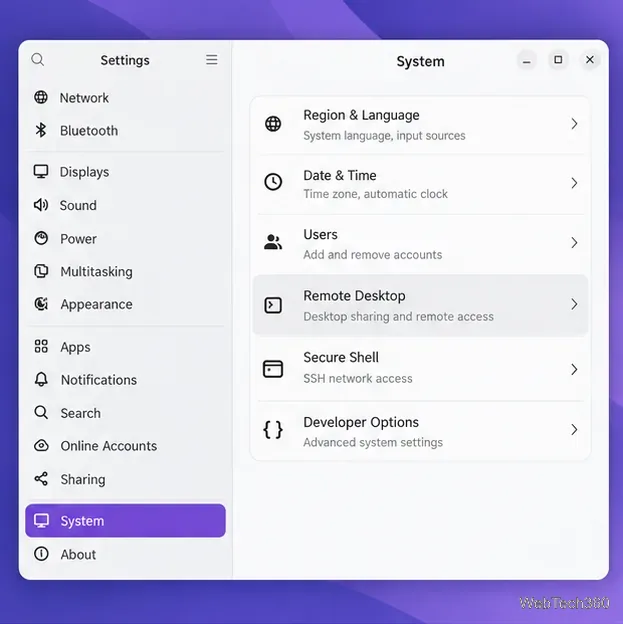This screenshot has height=624, width=623.
Task: Expand Developer Options row chevron
Action: 574,430
